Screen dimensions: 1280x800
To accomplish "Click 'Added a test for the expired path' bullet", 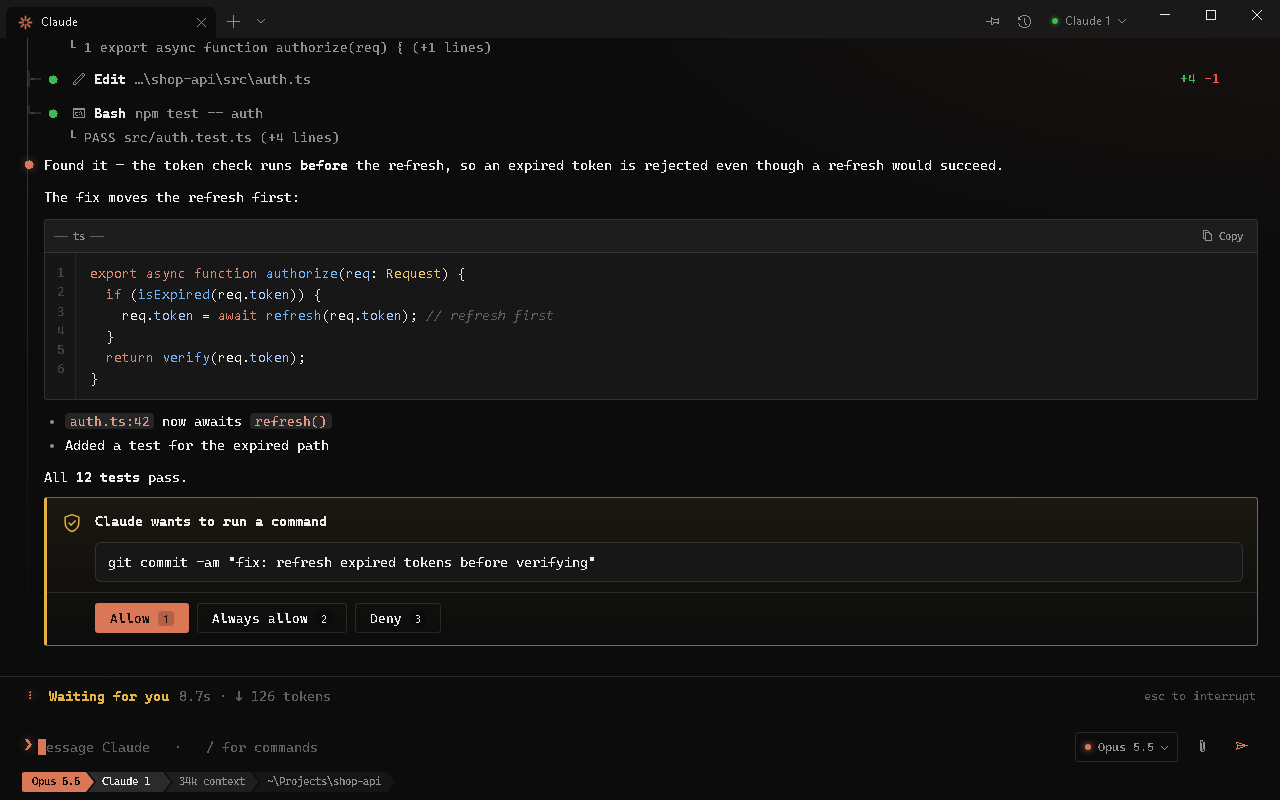I will click(197, 445).
